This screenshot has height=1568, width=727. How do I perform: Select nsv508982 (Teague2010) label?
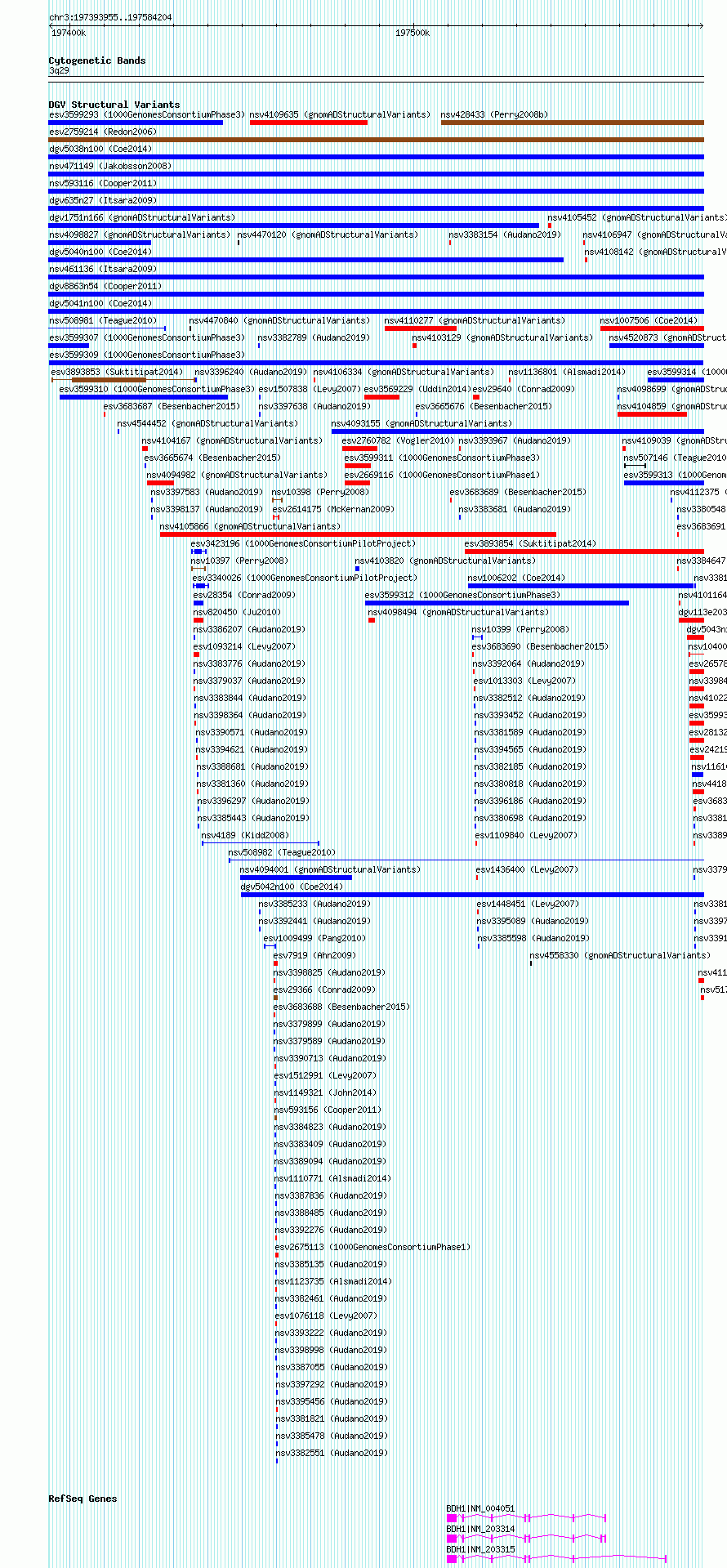[282, 853]
